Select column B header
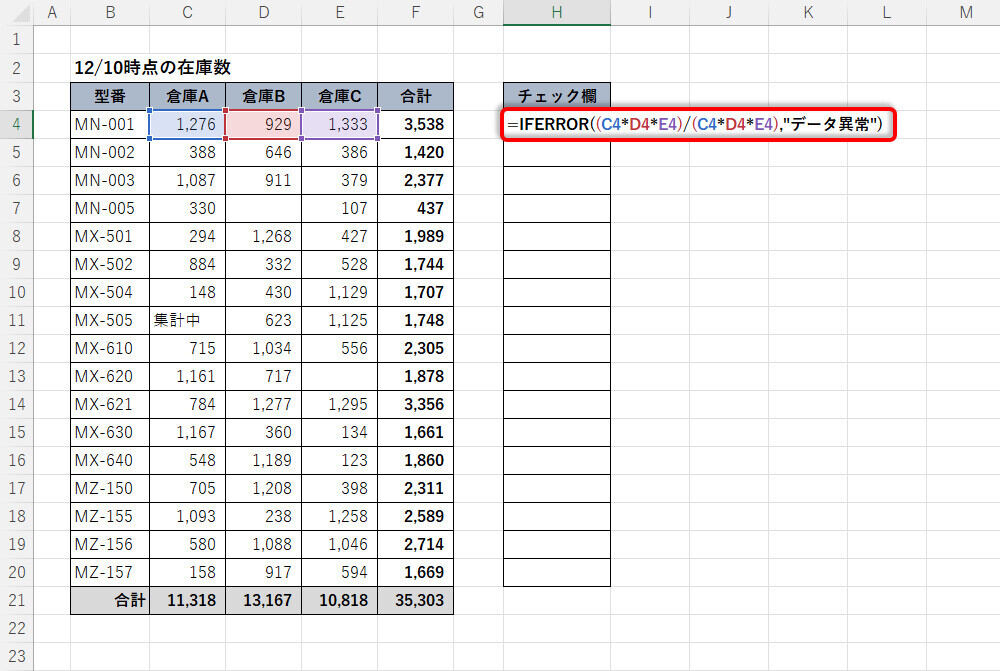 (110, 13)
